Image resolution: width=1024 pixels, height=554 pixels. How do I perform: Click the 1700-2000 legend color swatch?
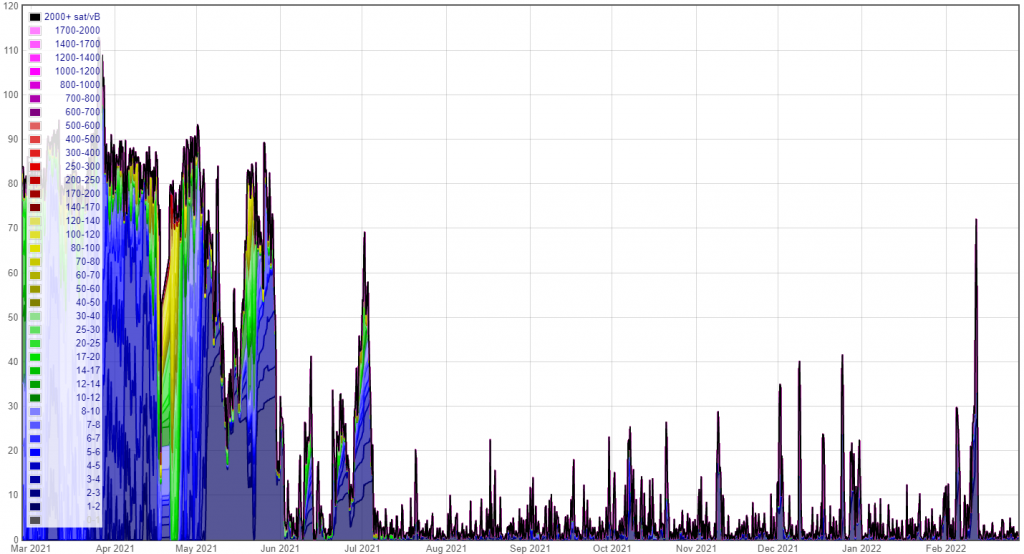tap(35, 31)
